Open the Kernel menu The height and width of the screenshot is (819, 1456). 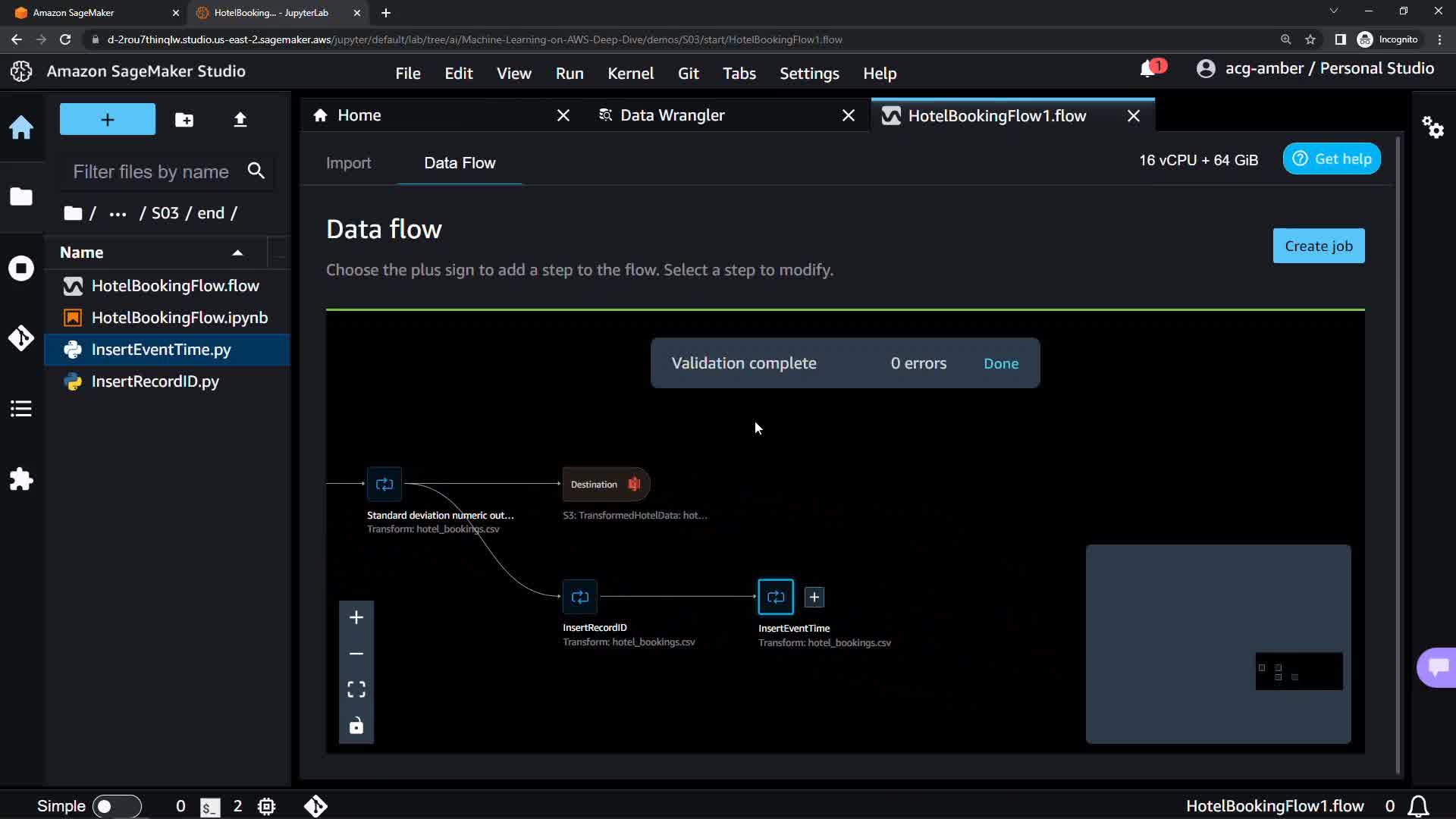pyautogui.click(x=629, y=74)
